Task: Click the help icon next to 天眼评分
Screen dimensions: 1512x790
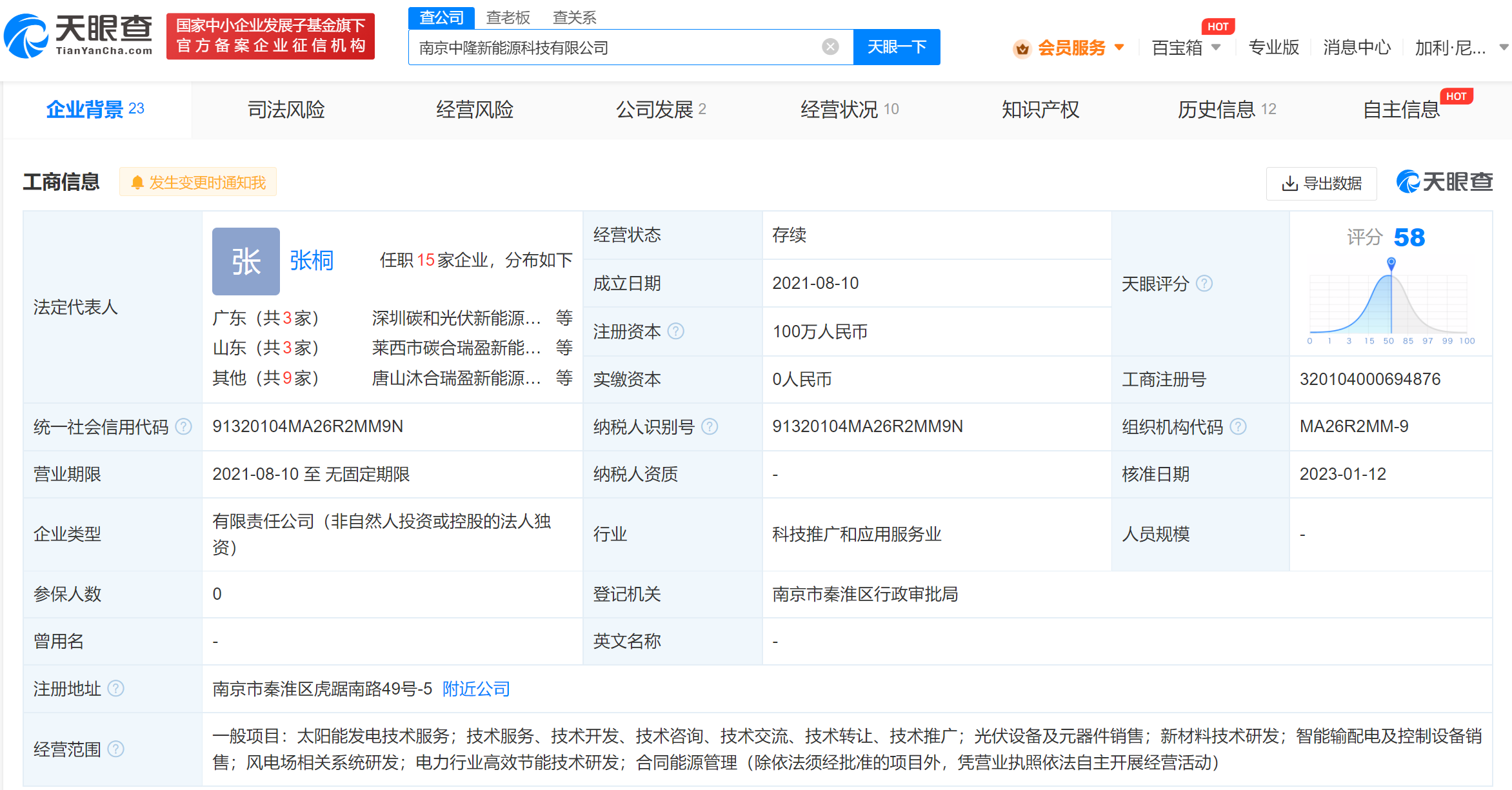Action: point(1204,284)
